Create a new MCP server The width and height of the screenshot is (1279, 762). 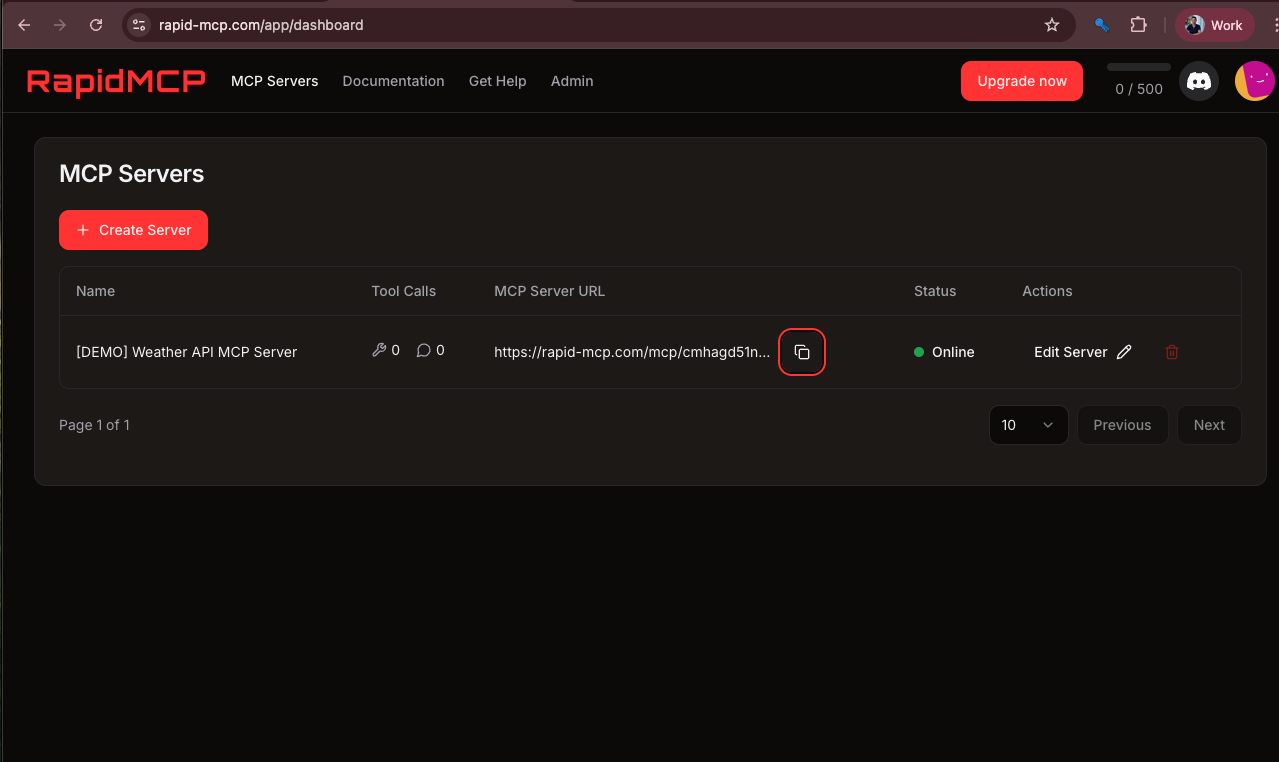coord(133,230)
